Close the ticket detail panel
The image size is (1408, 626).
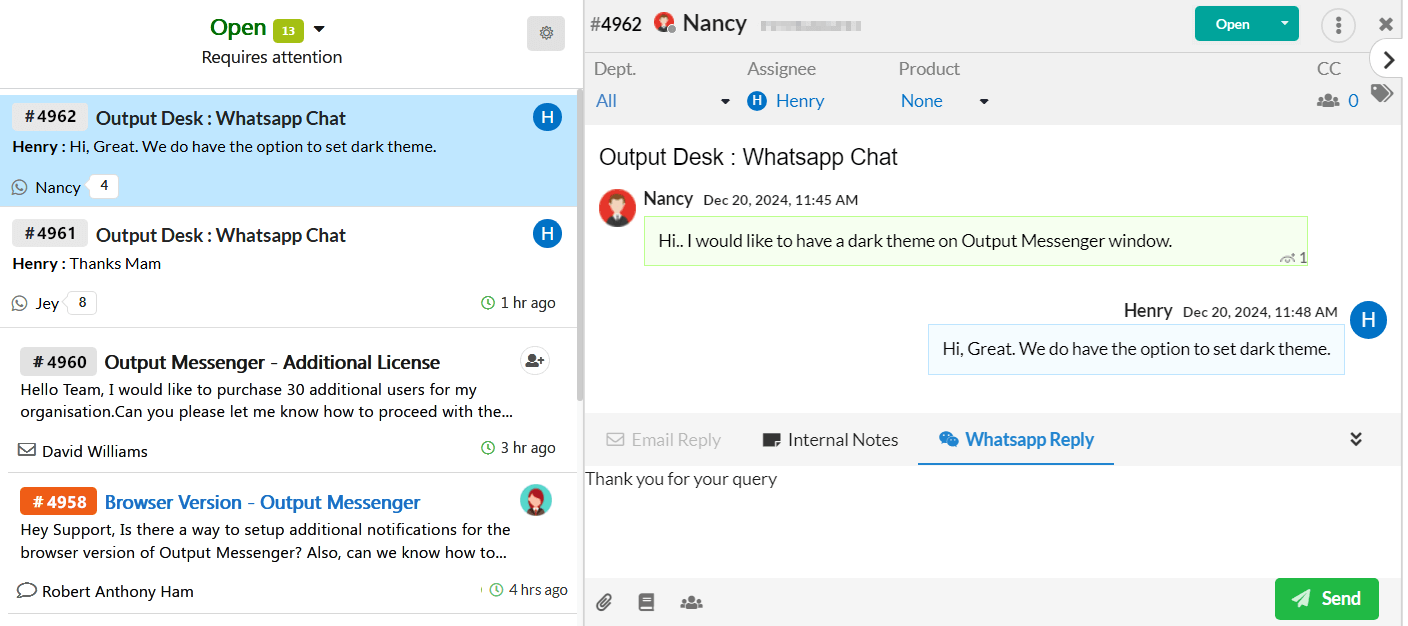point(1386,24)
